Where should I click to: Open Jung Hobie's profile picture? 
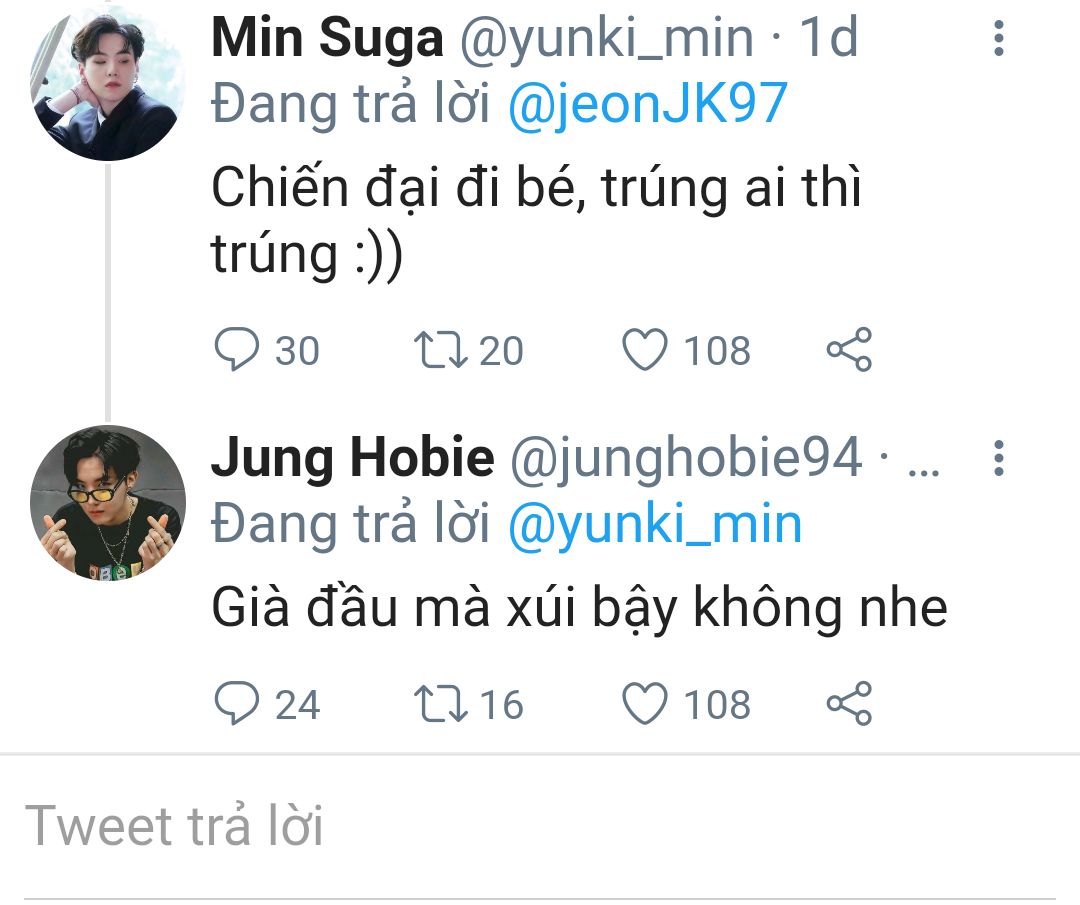pyautogui.click(x=107, y=503)
